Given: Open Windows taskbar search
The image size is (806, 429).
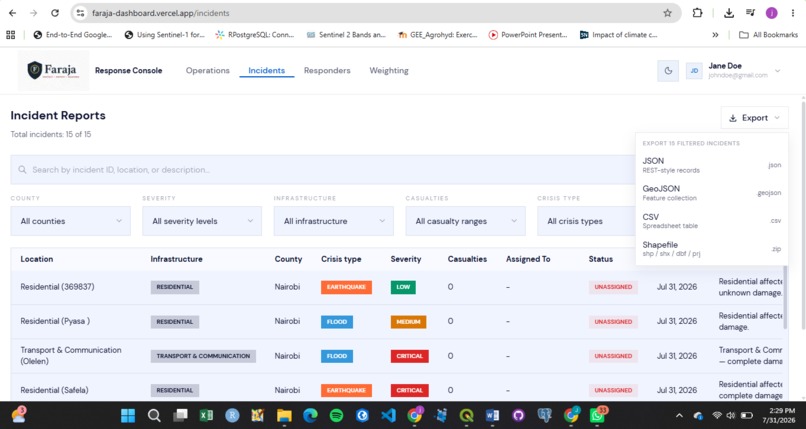Looking at the screenshot, I should click(154, 415).
